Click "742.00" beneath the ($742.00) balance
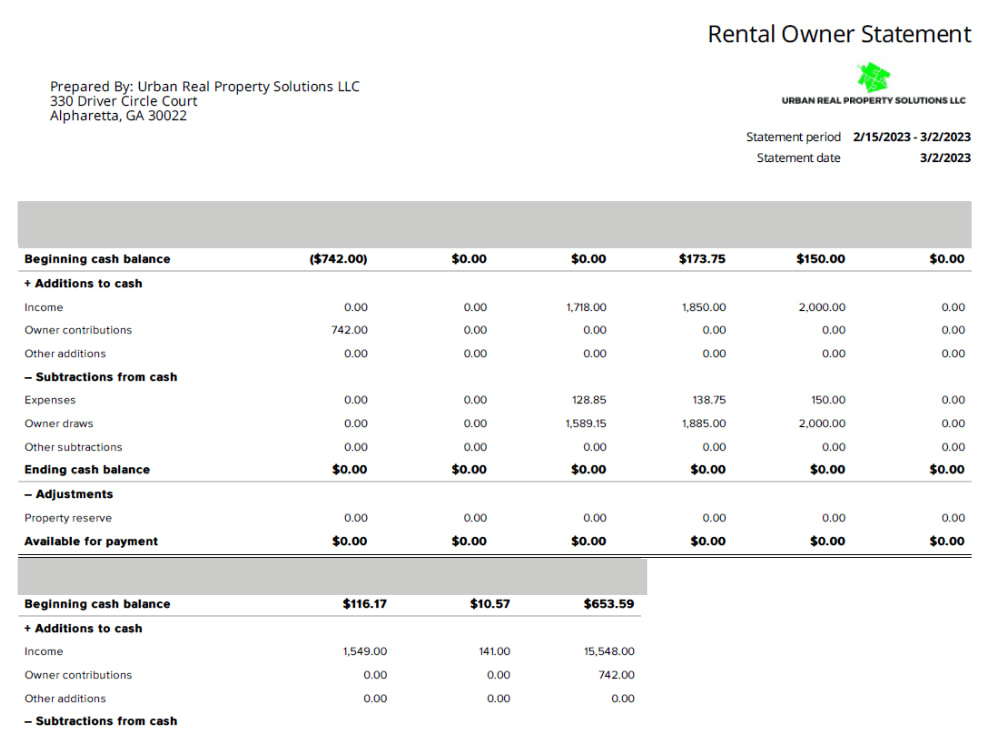 (349, 330)
